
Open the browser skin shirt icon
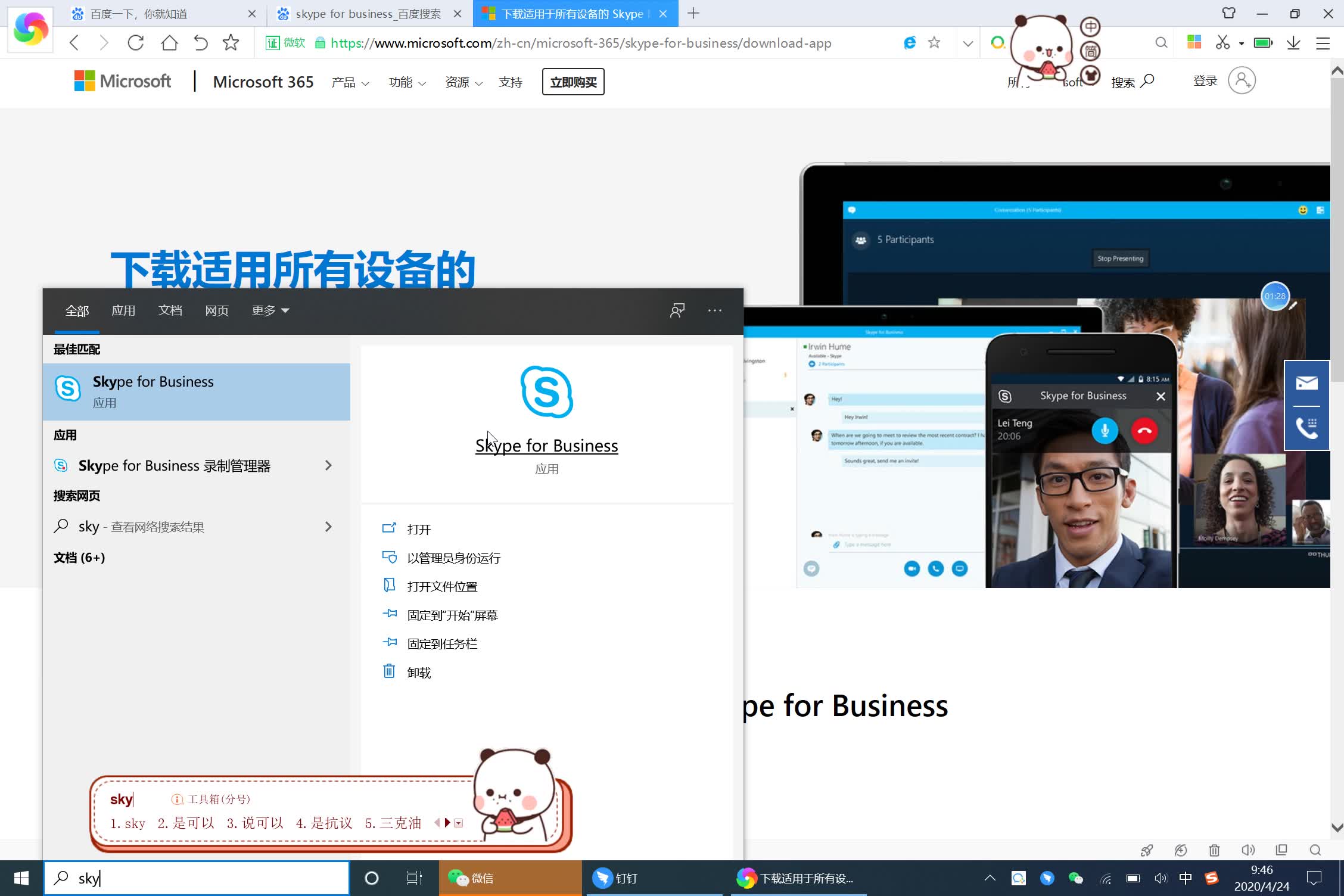[x=1229, y=13]
